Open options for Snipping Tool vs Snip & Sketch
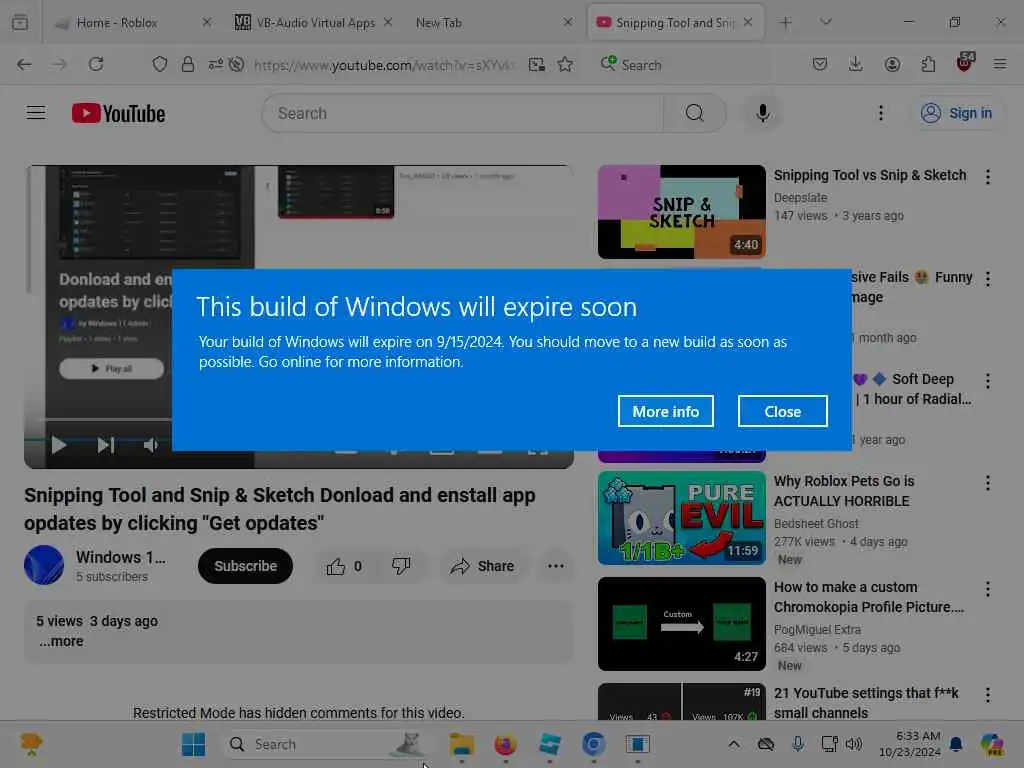 [x=987, y=176]
